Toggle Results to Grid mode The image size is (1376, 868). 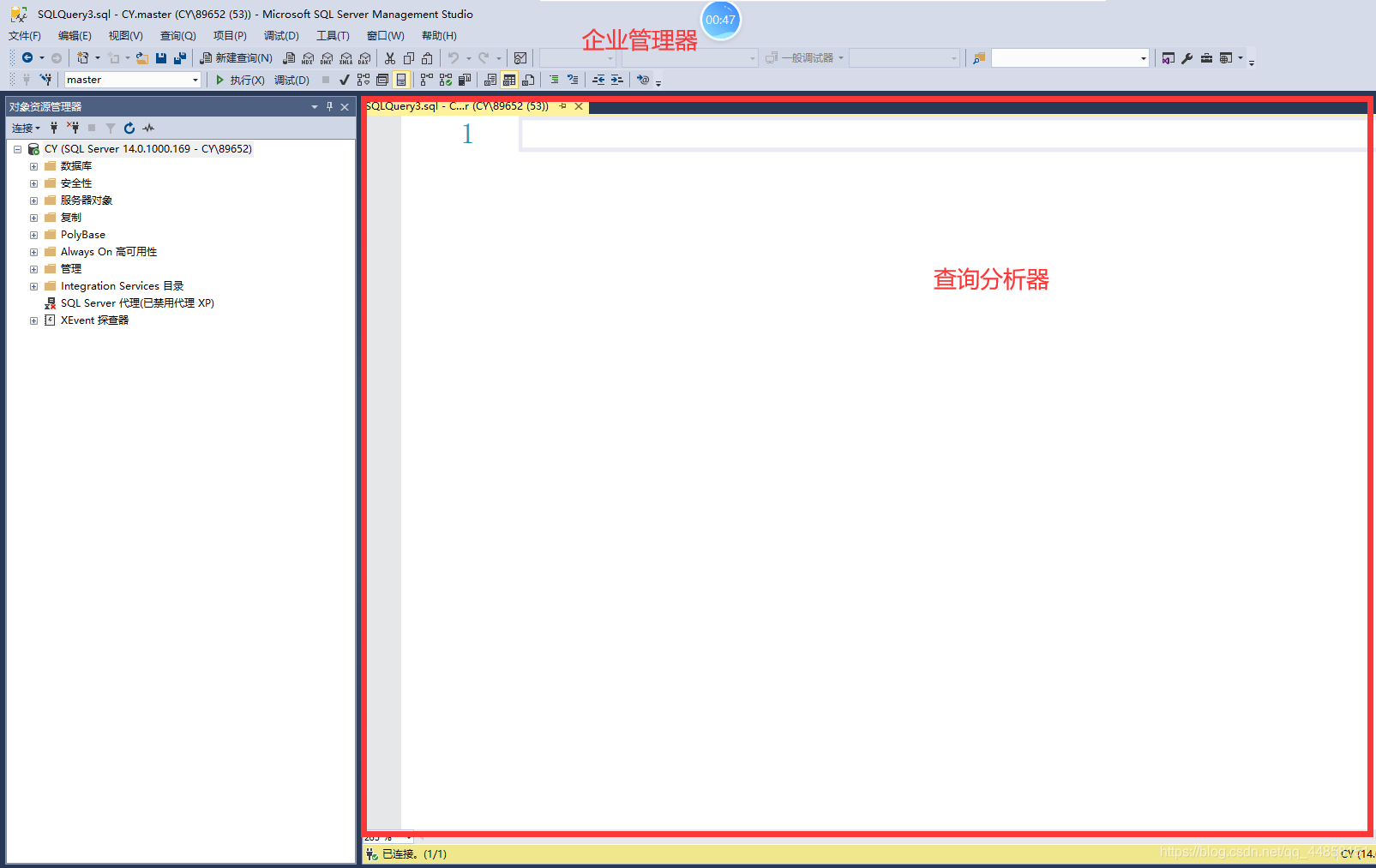[x=509, y=80]
